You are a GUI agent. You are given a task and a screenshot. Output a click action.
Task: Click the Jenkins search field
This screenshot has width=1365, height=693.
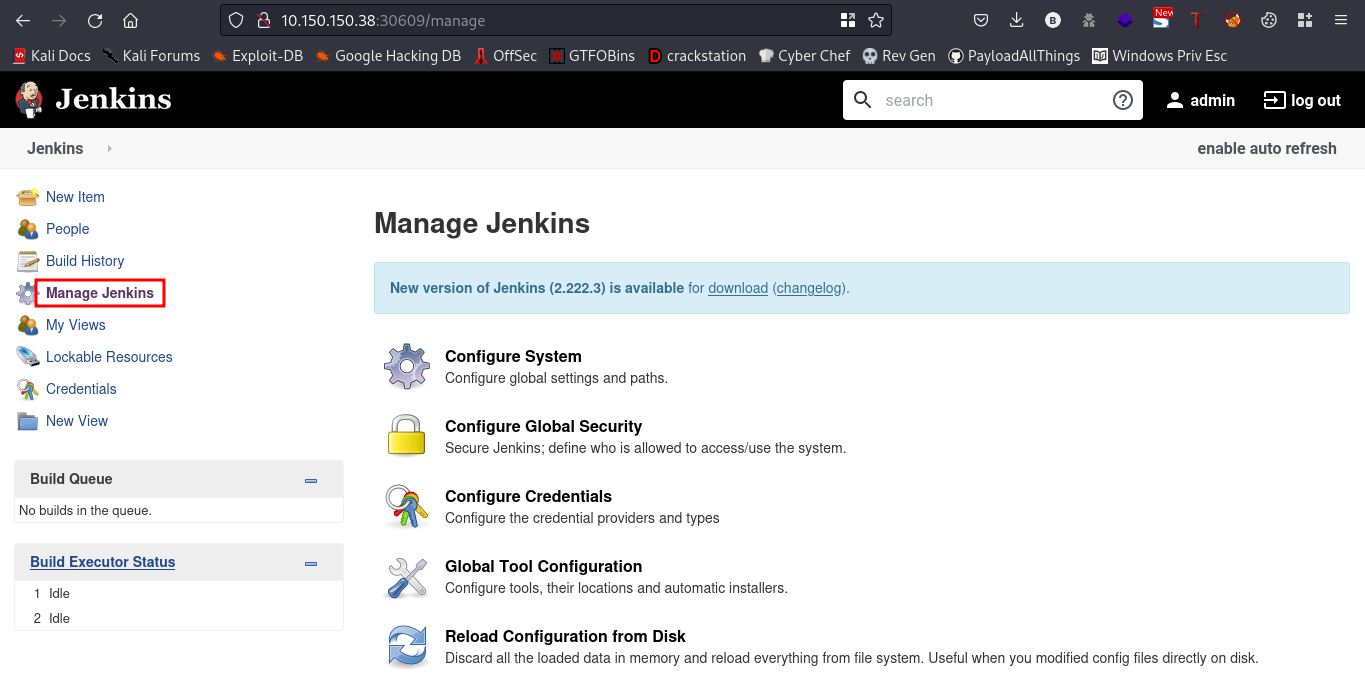992,100
